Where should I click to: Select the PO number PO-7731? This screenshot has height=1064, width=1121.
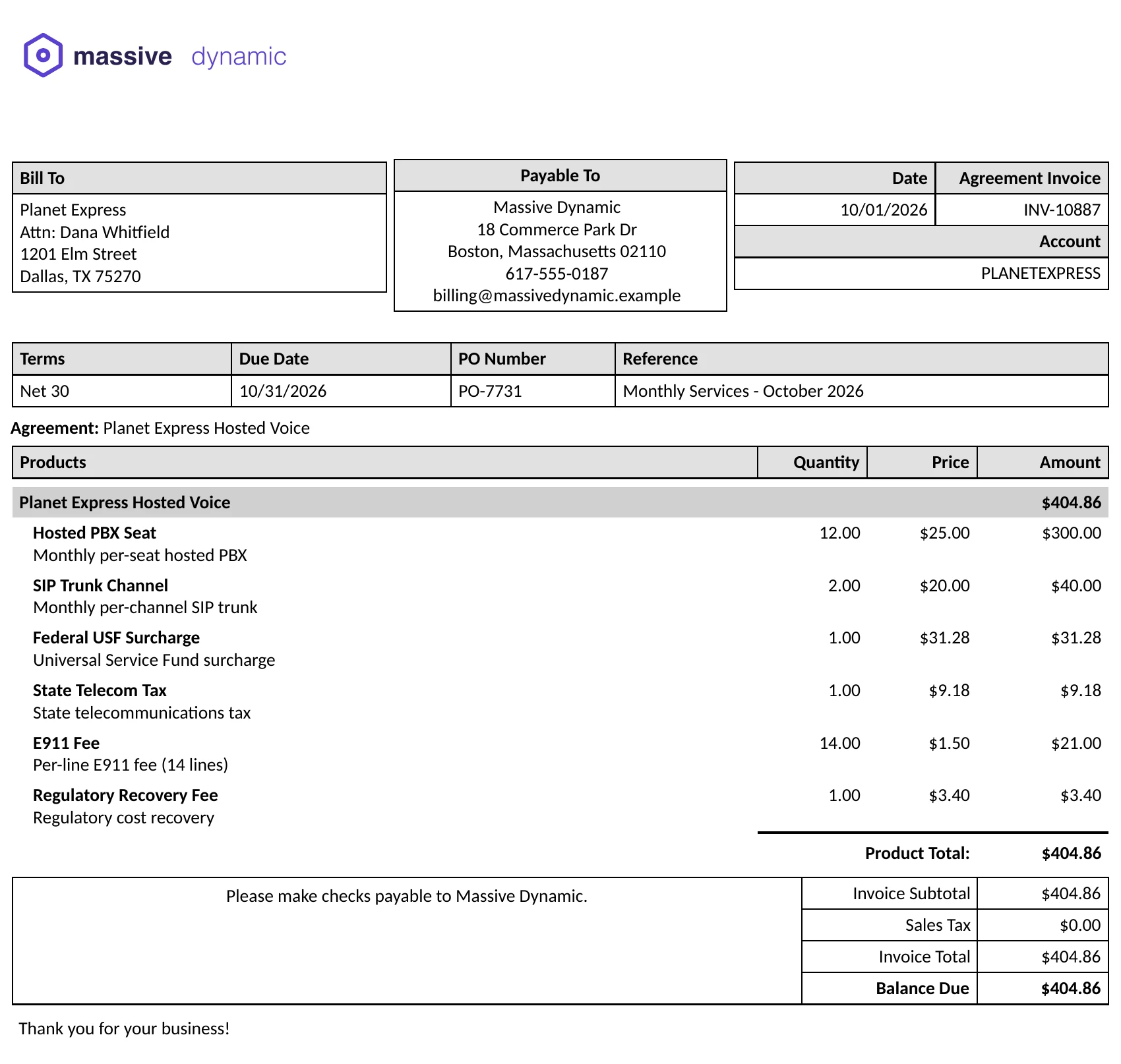click(490, 391)
